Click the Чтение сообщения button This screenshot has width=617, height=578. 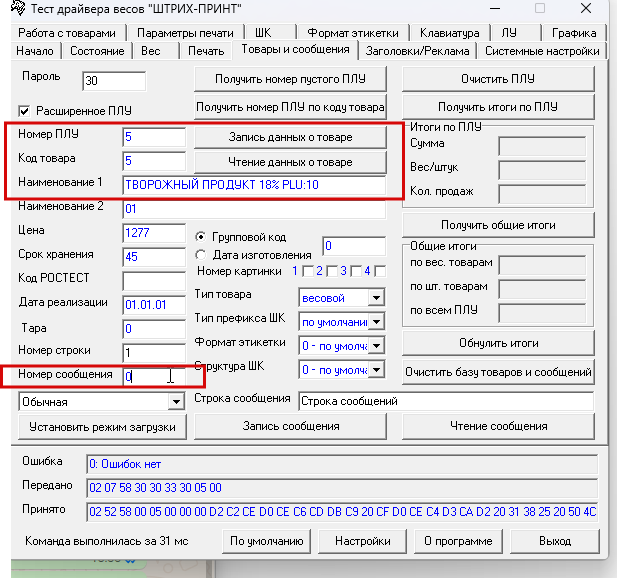pyautogui.click(x=498, y=427)
